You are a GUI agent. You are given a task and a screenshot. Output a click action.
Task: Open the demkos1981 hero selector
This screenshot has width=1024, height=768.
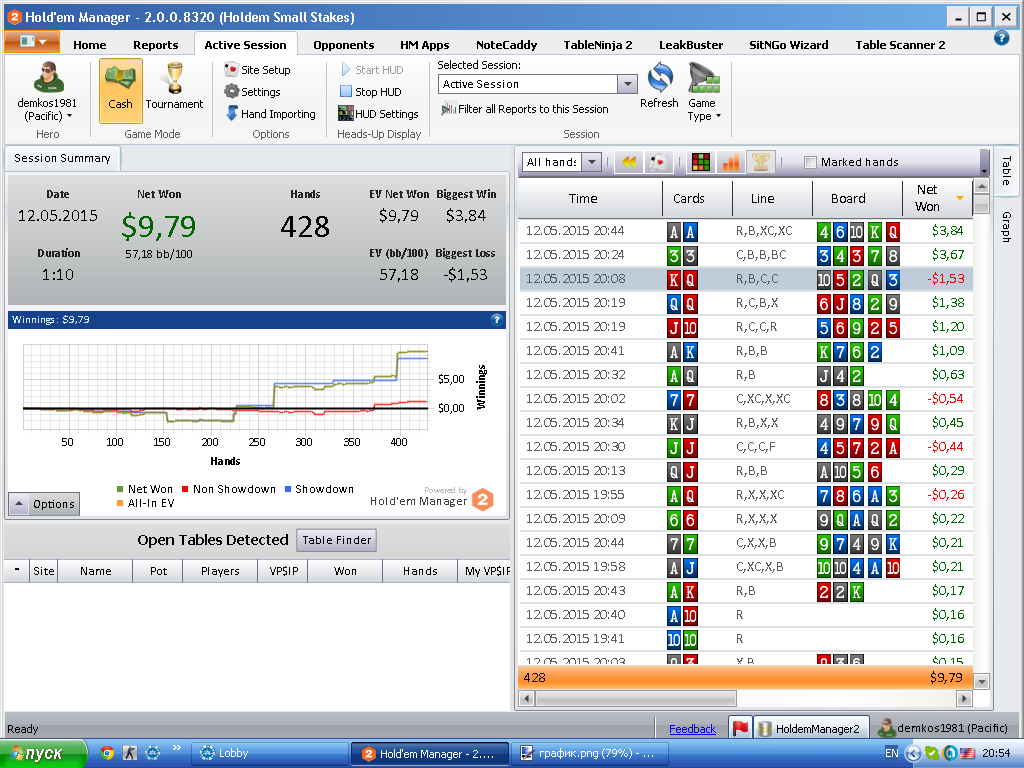pyautogui.click(x=47, y=92)
